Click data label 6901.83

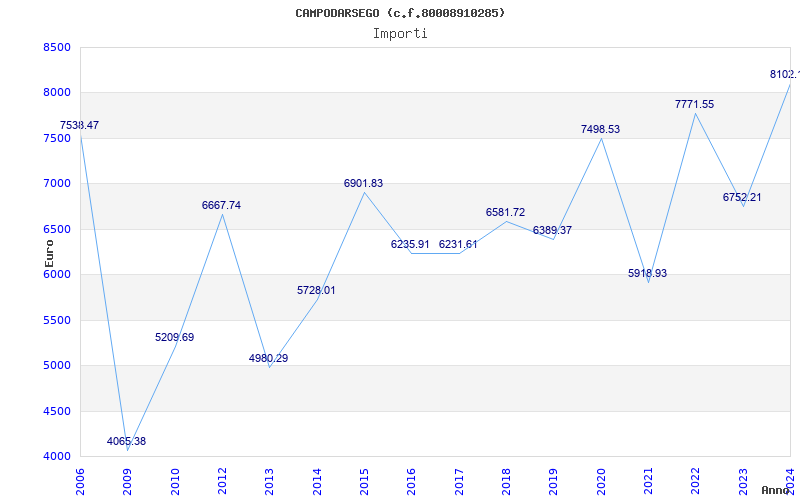[x=363, y=184]
